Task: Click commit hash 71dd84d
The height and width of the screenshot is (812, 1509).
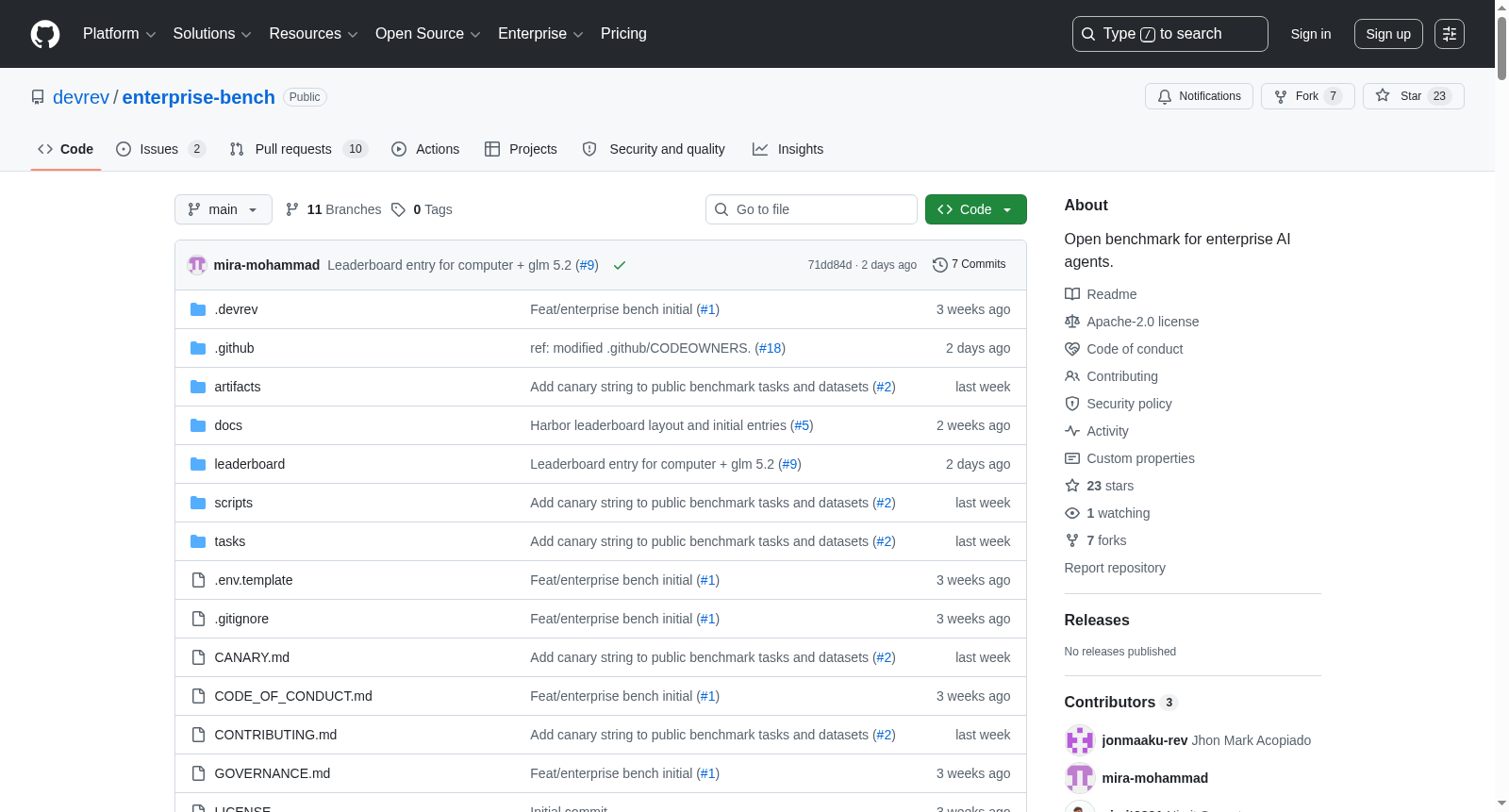Action: pyautogui.click(x=829, y=265)
